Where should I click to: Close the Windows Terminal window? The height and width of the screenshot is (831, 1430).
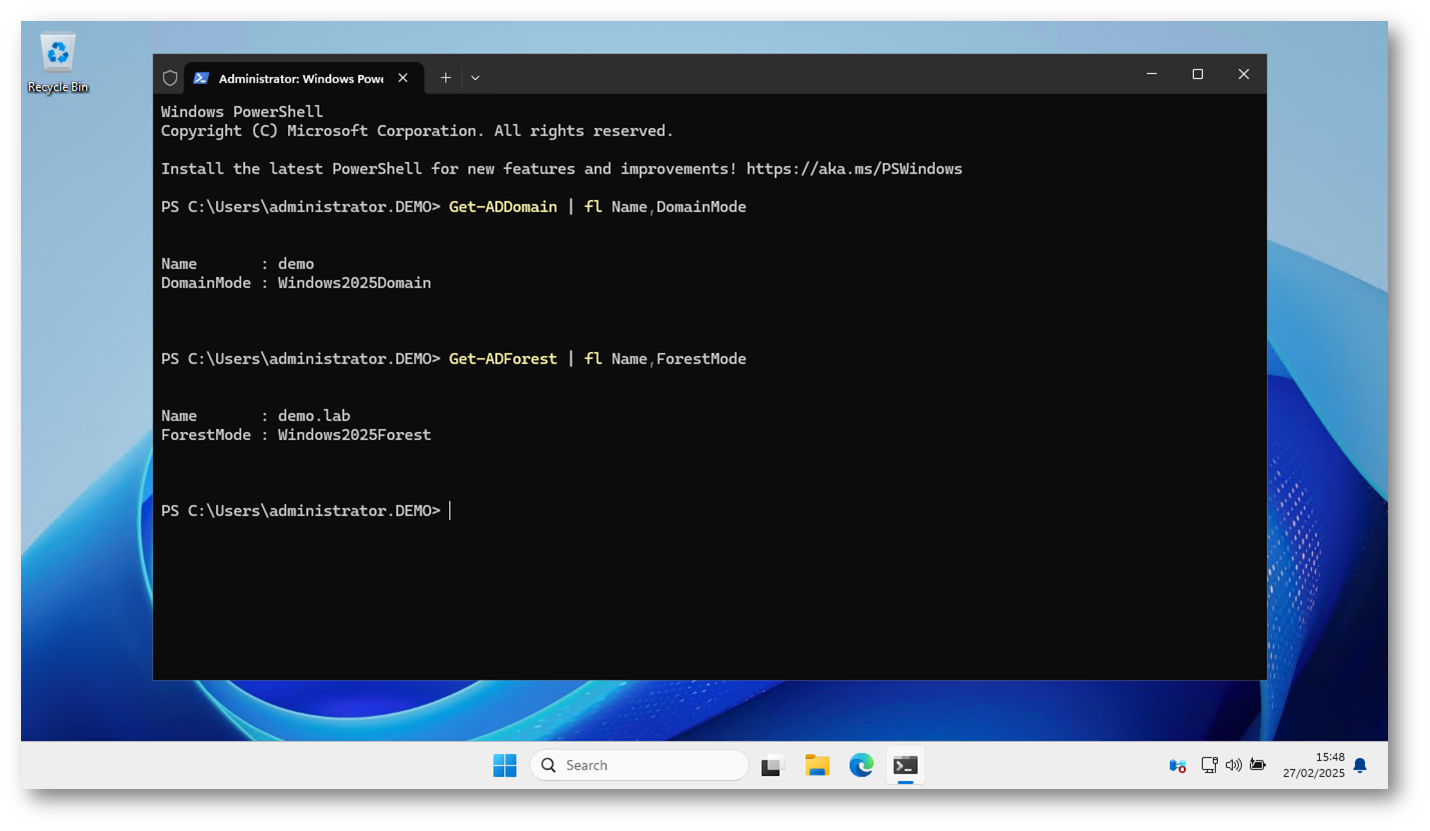click(x=1244, y=74)
